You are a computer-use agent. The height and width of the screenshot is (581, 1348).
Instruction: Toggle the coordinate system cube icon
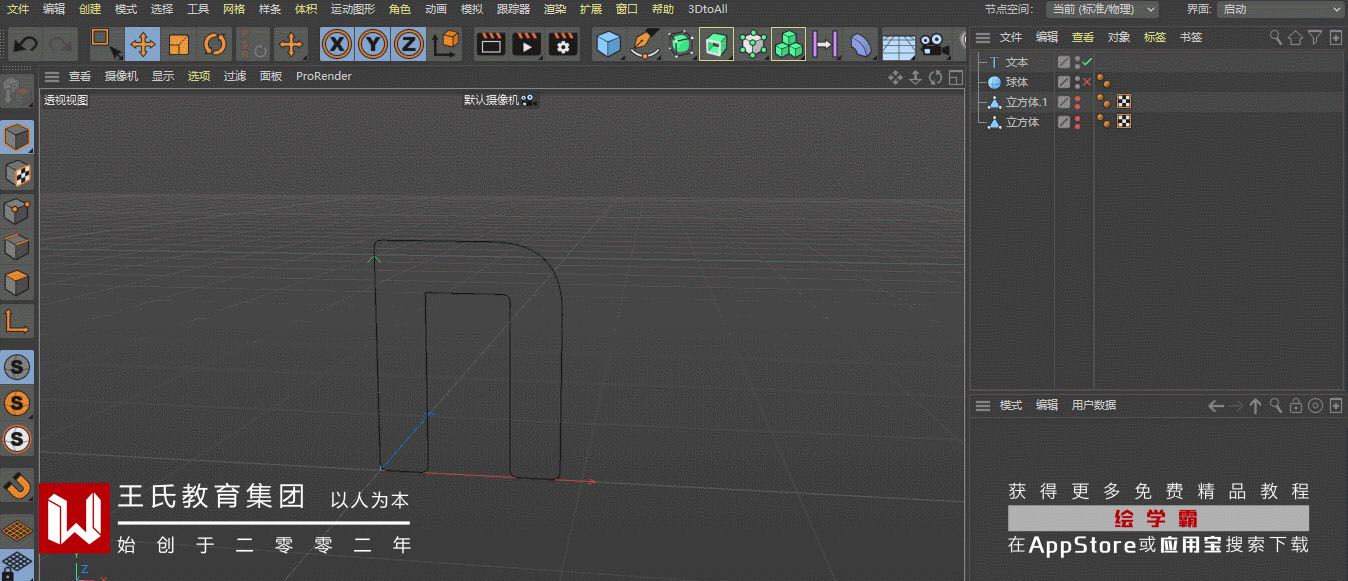tap(445, 44)
